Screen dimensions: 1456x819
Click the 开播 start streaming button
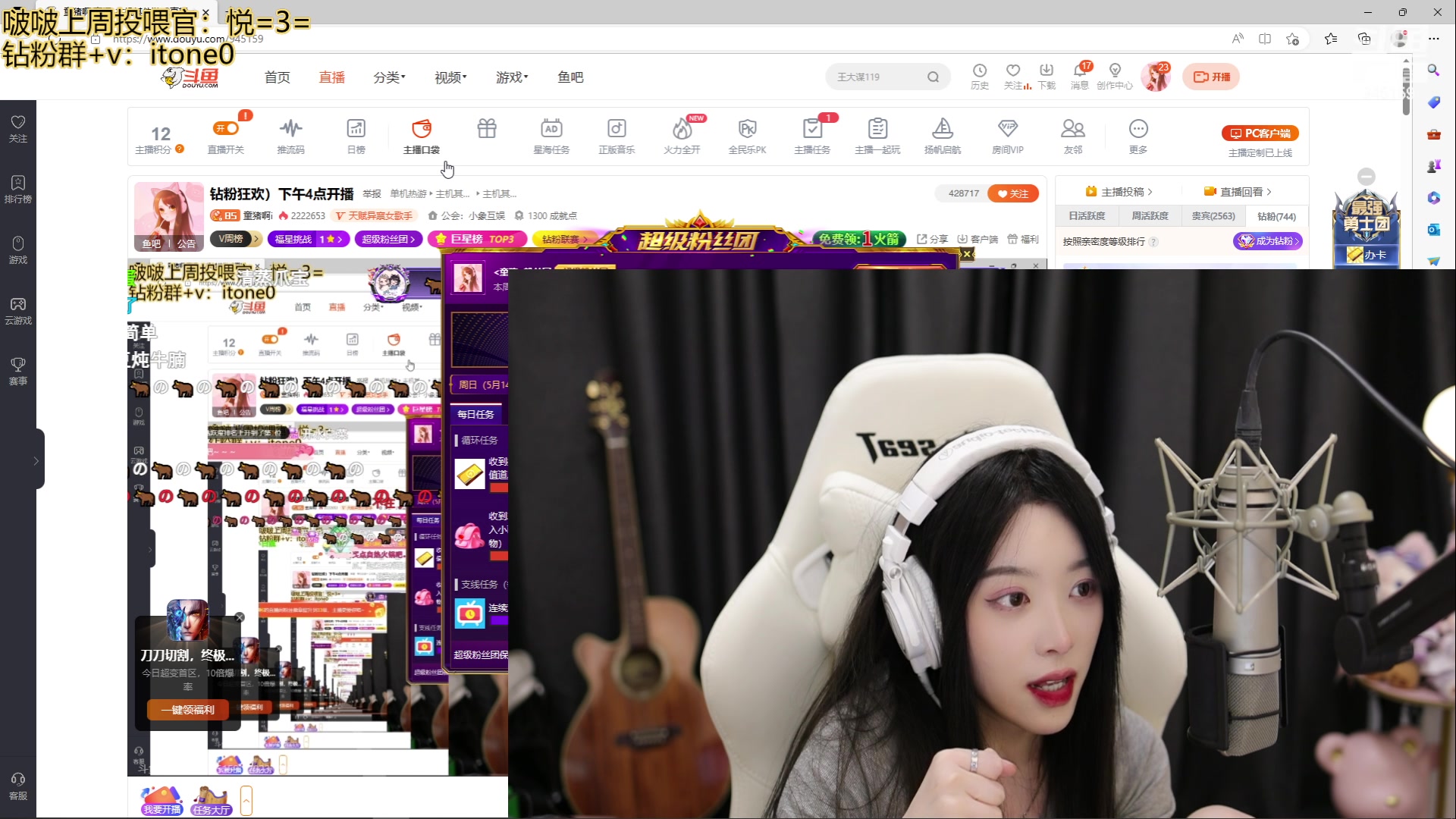coord(1211,77)
